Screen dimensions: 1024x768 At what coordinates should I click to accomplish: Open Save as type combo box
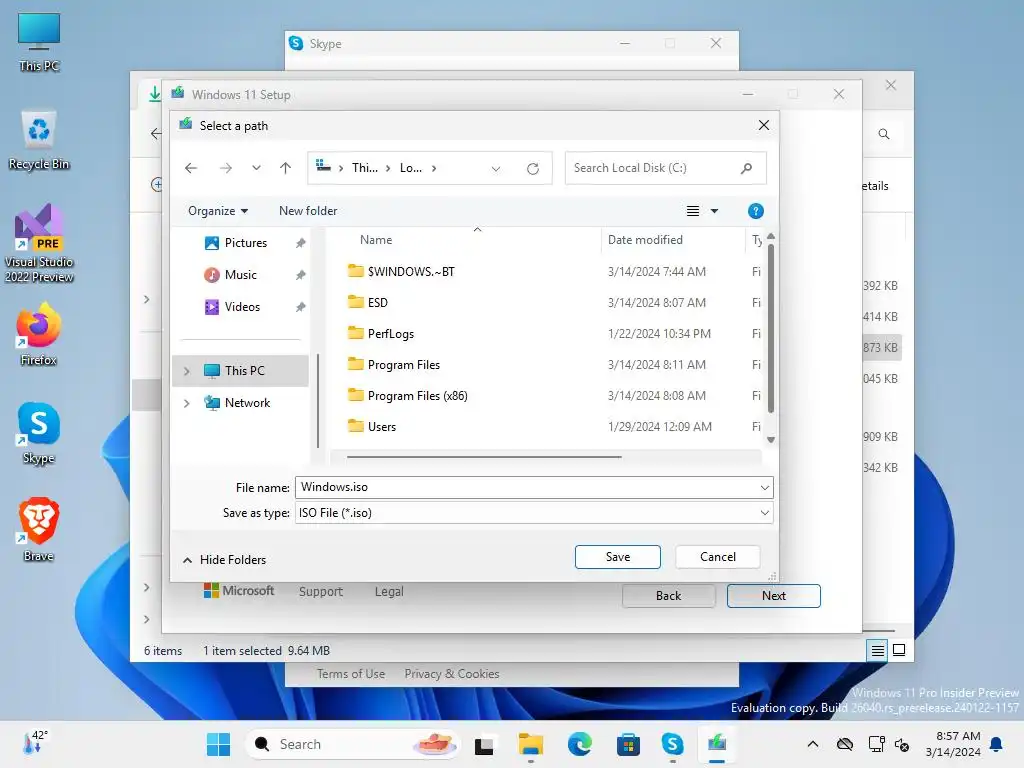coord(534,513)
